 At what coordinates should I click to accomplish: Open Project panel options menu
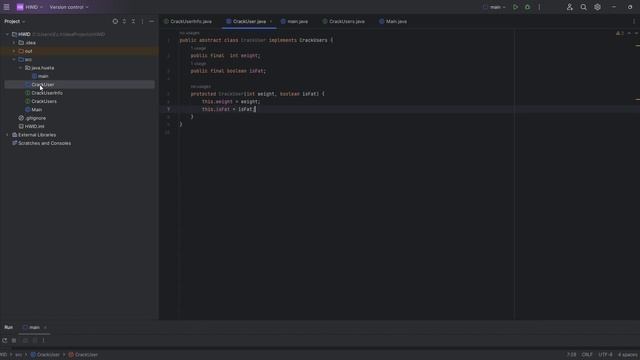click(x=142, y=21)
